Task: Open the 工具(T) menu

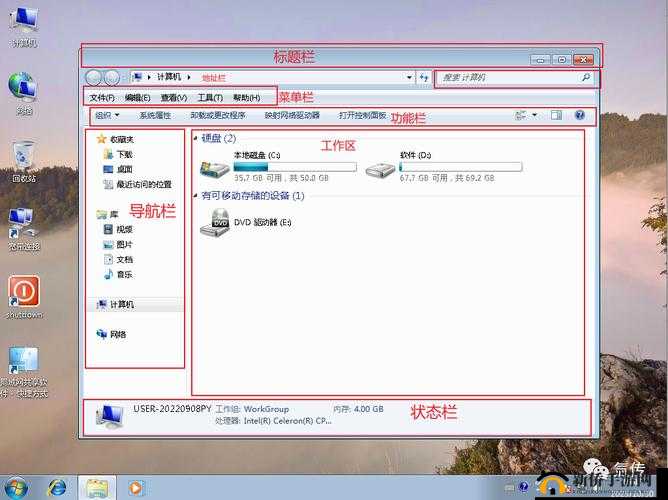Action: [x=210, y=98]
